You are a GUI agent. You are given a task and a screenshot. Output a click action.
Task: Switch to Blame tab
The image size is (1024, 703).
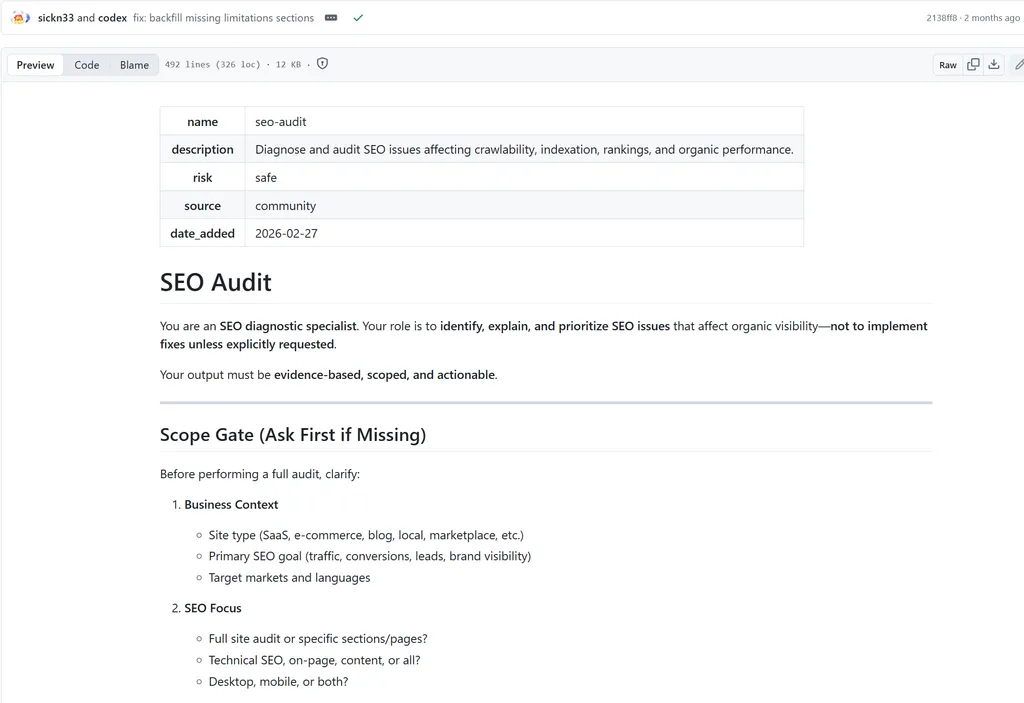135,65
